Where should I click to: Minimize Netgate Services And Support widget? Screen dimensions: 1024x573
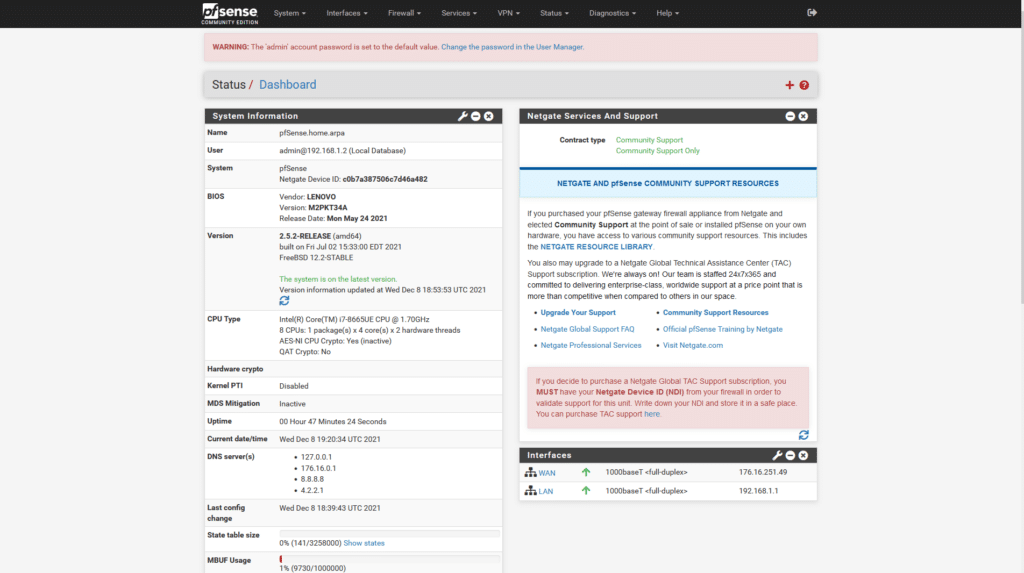click(790, 116)
